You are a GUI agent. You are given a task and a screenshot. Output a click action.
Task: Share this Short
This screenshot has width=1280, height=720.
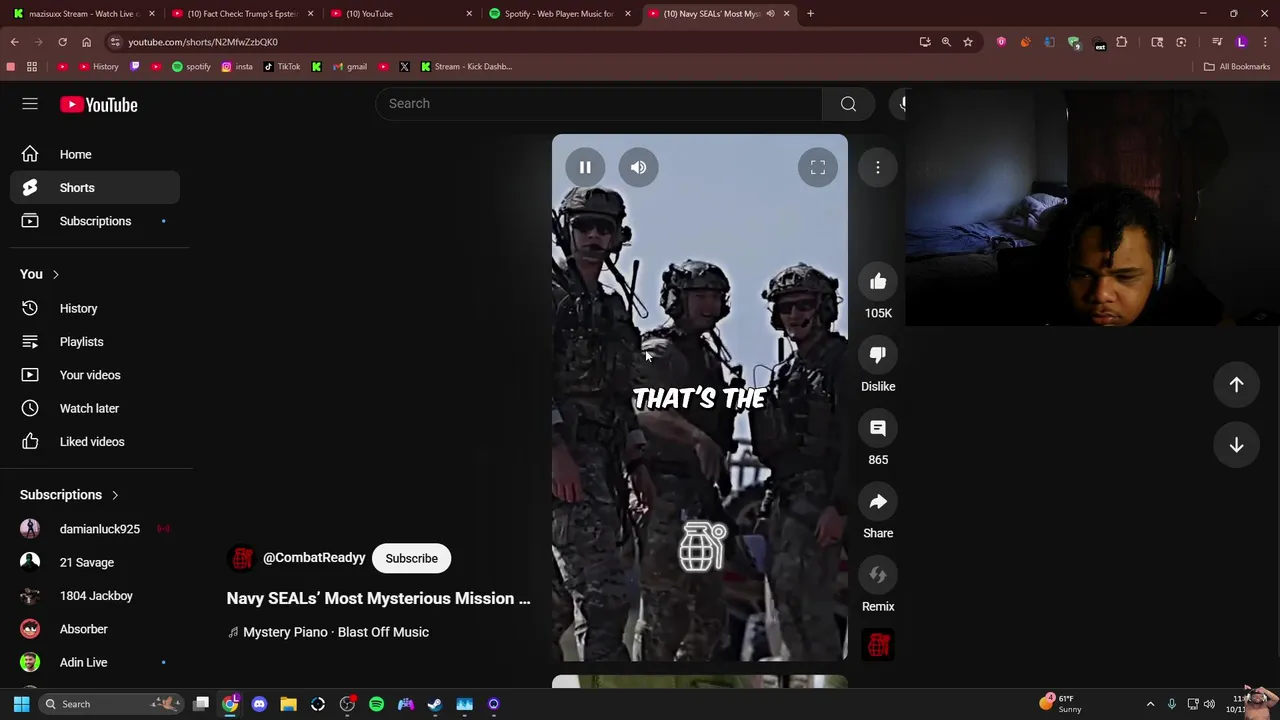(878, 502)
